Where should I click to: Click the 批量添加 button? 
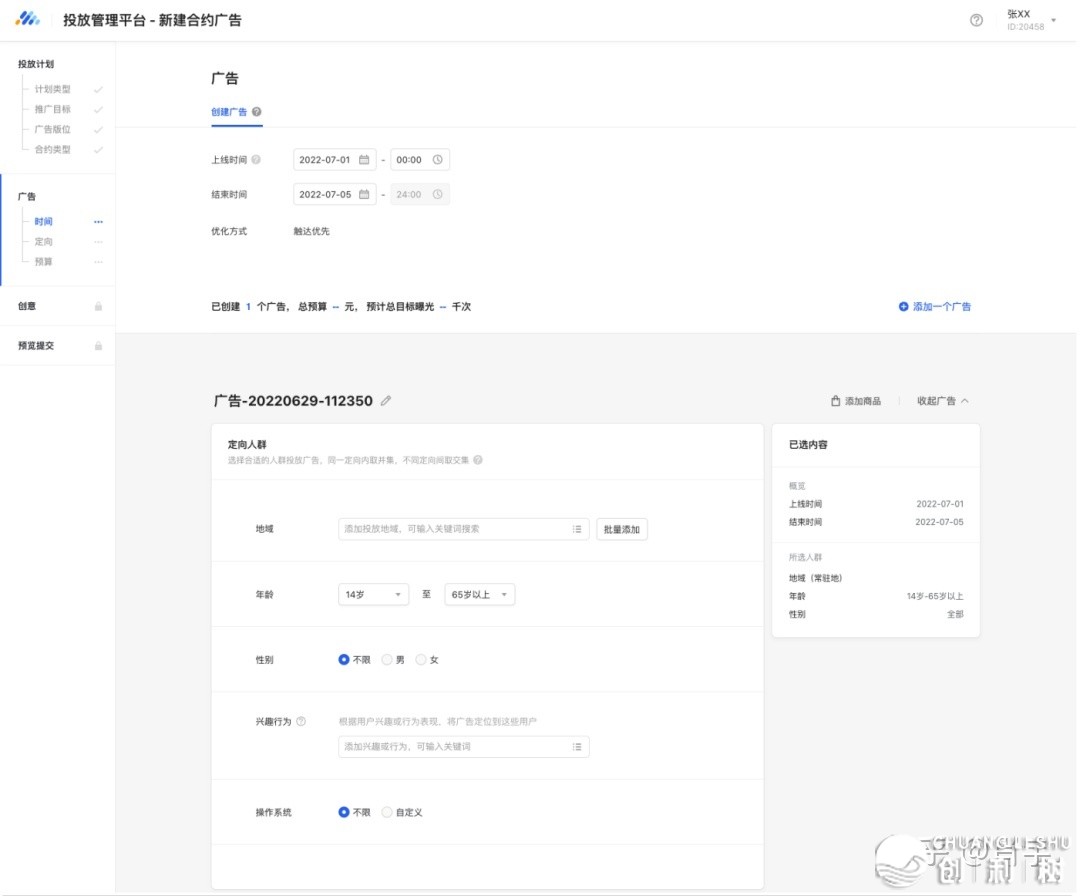[x=622, y=529]
